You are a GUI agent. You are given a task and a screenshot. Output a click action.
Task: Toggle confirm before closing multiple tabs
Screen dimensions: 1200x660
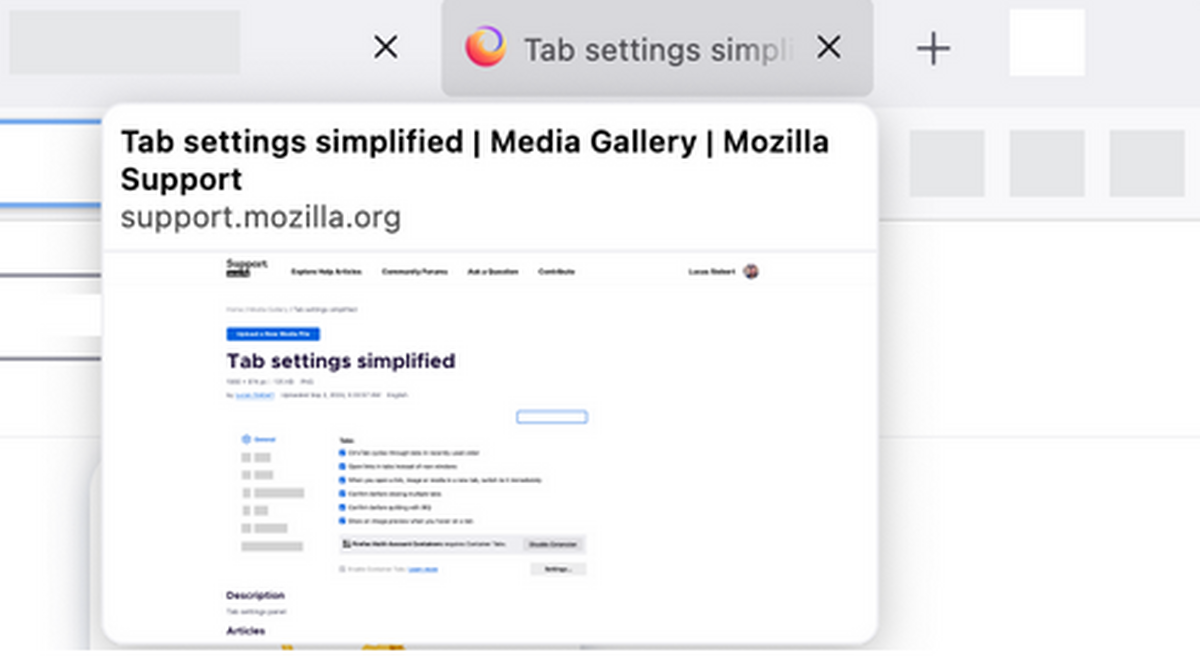tap(342, 493)
